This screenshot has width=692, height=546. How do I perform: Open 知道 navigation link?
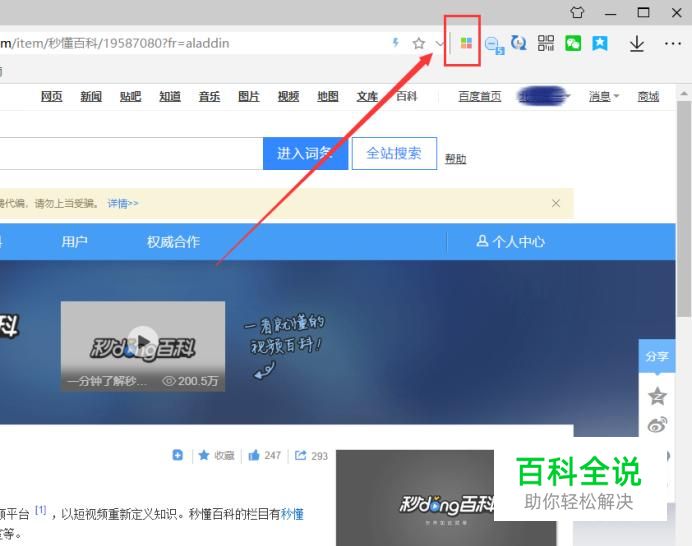tap(170, 96)
